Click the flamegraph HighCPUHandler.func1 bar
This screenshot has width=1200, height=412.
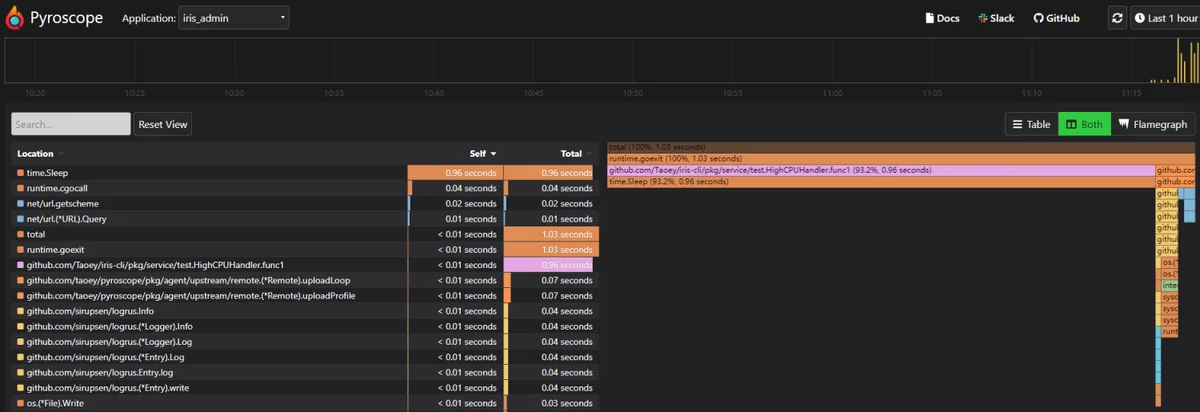[881, 170]
